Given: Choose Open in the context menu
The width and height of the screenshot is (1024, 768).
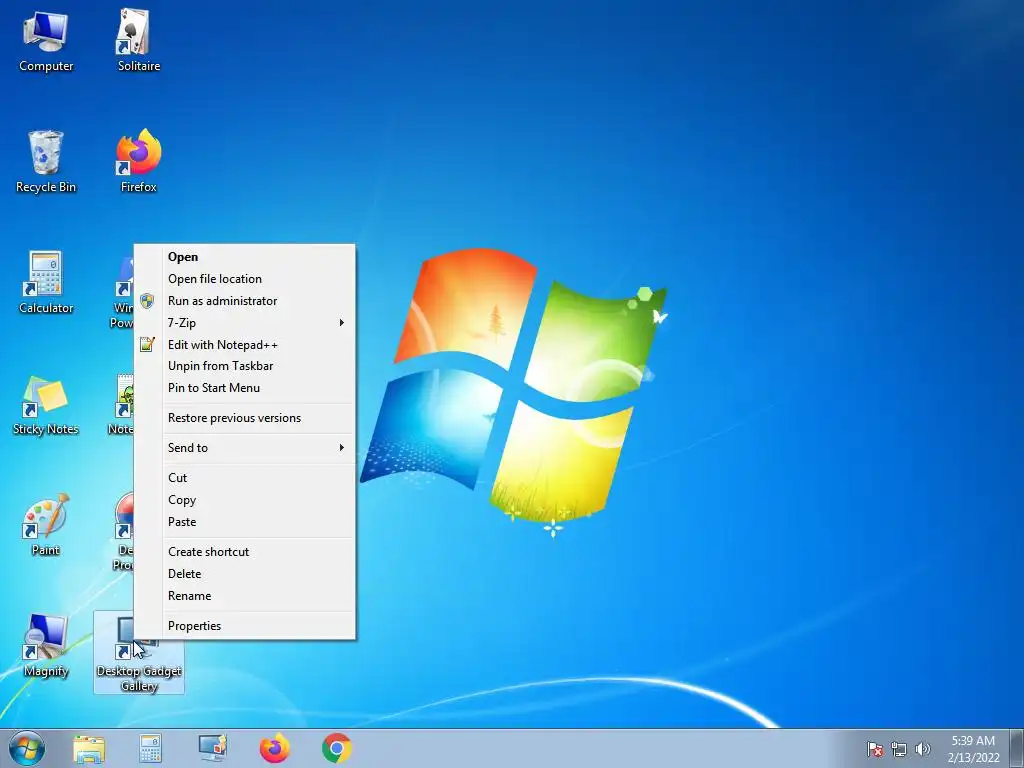Looking at the screenshot, I should tap(246, 257).
